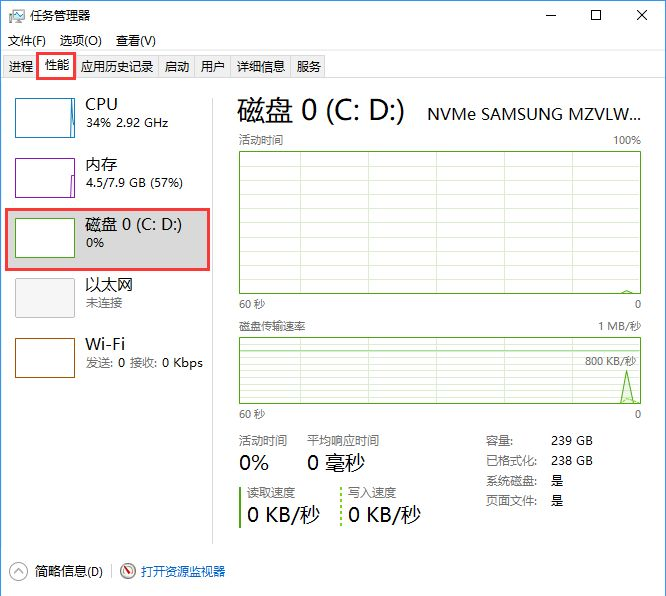Switch to the 应用历史记录 tab

pyautogui.click(x=117, y=67)
